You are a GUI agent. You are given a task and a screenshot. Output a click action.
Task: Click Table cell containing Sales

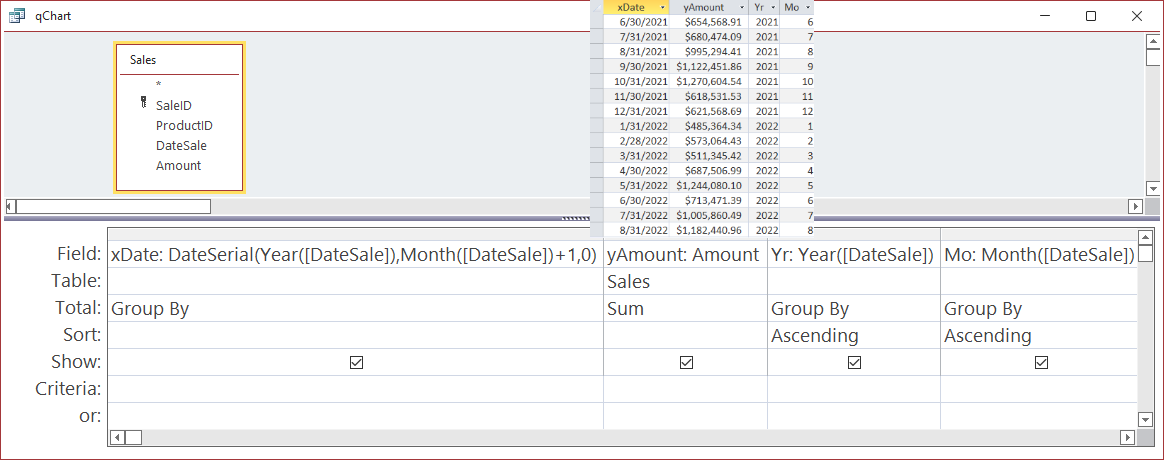(685, 281)
